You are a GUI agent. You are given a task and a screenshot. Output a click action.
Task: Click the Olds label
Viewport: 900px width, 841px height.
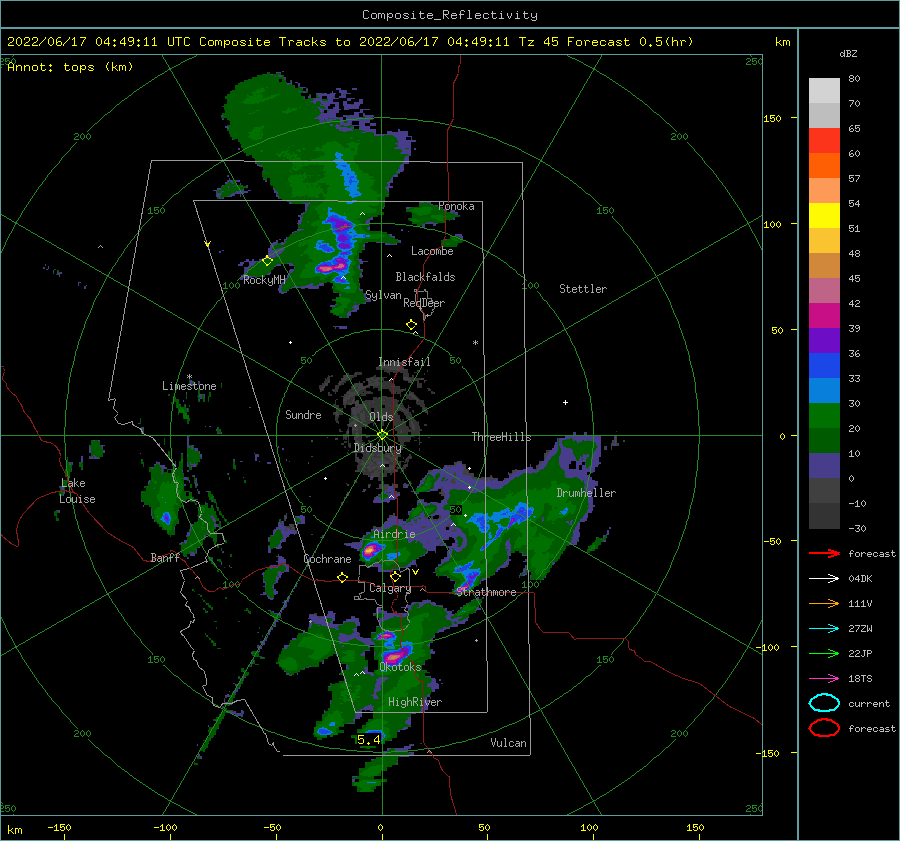(x=381, y=417)
